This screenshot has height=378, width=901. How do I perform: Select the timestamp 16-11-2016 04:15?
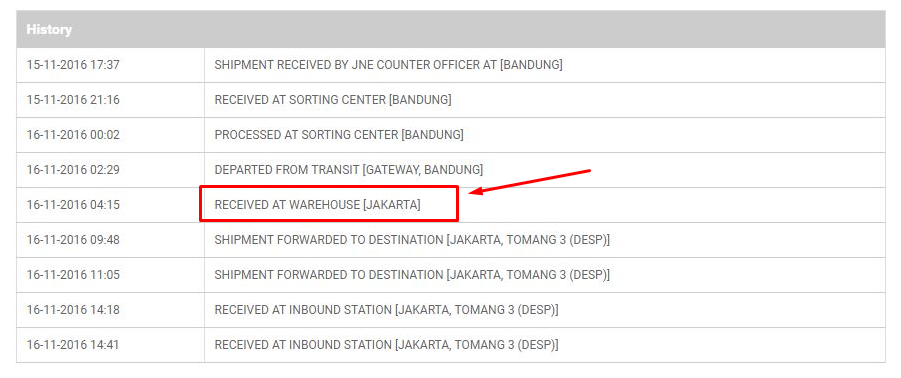point(73,205)
